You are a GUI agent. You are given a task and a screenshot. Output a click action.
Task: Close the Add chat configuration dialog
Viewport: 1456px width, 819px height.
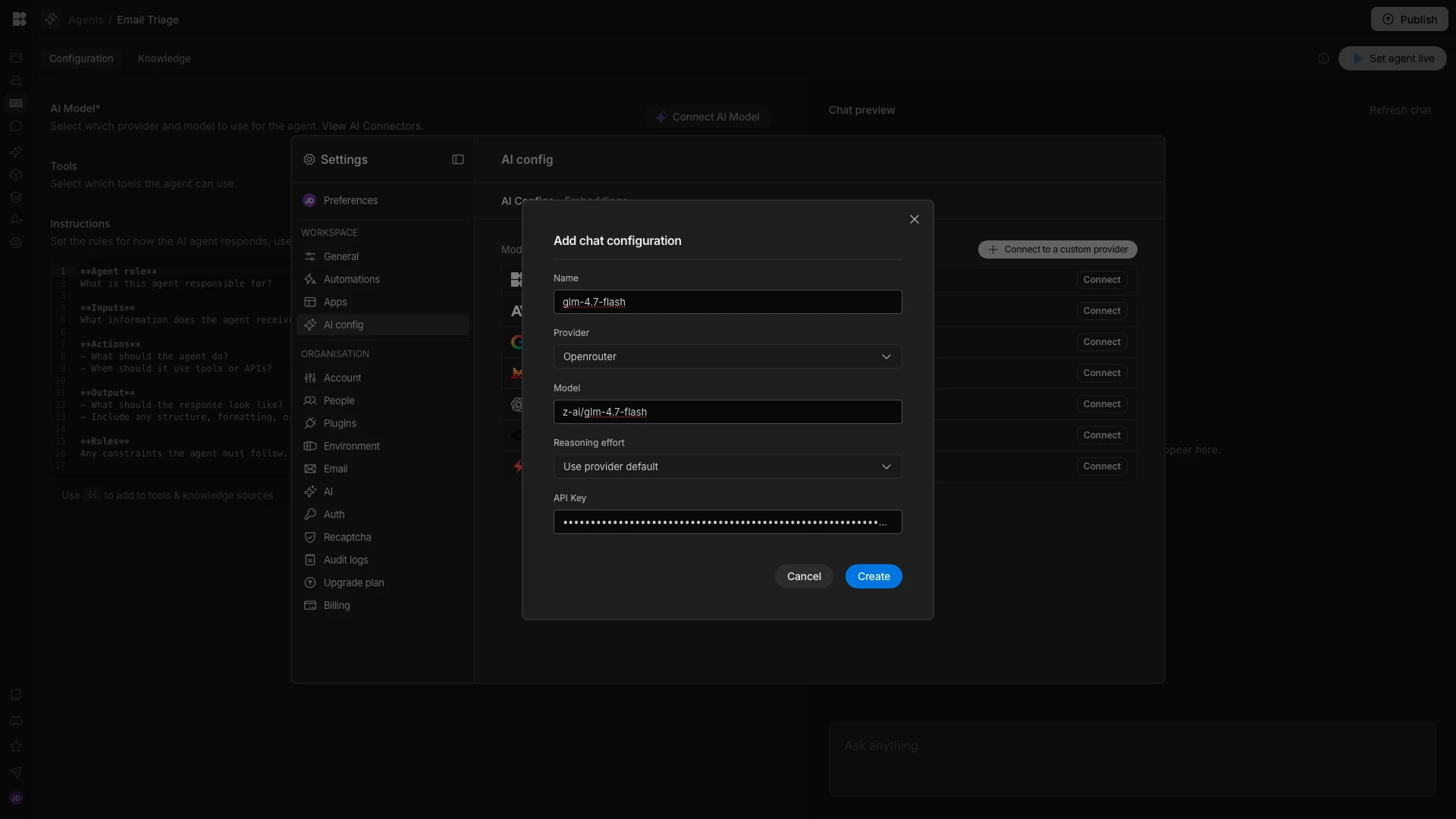point(915,219)
